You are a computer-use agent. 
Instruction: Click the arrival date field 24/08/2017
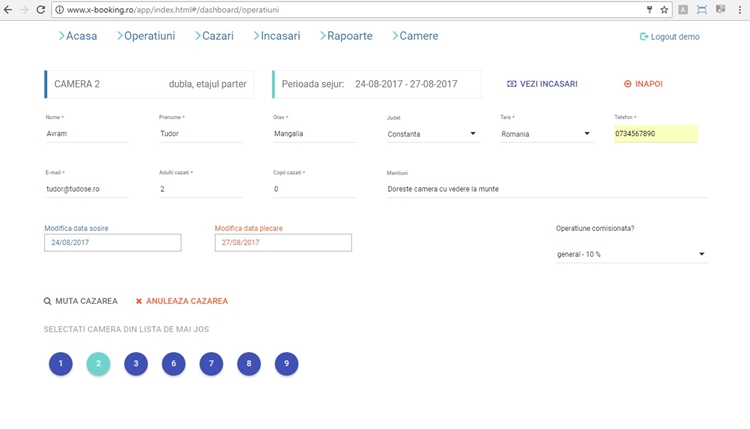pyautogui.click(x=112, y=243)
